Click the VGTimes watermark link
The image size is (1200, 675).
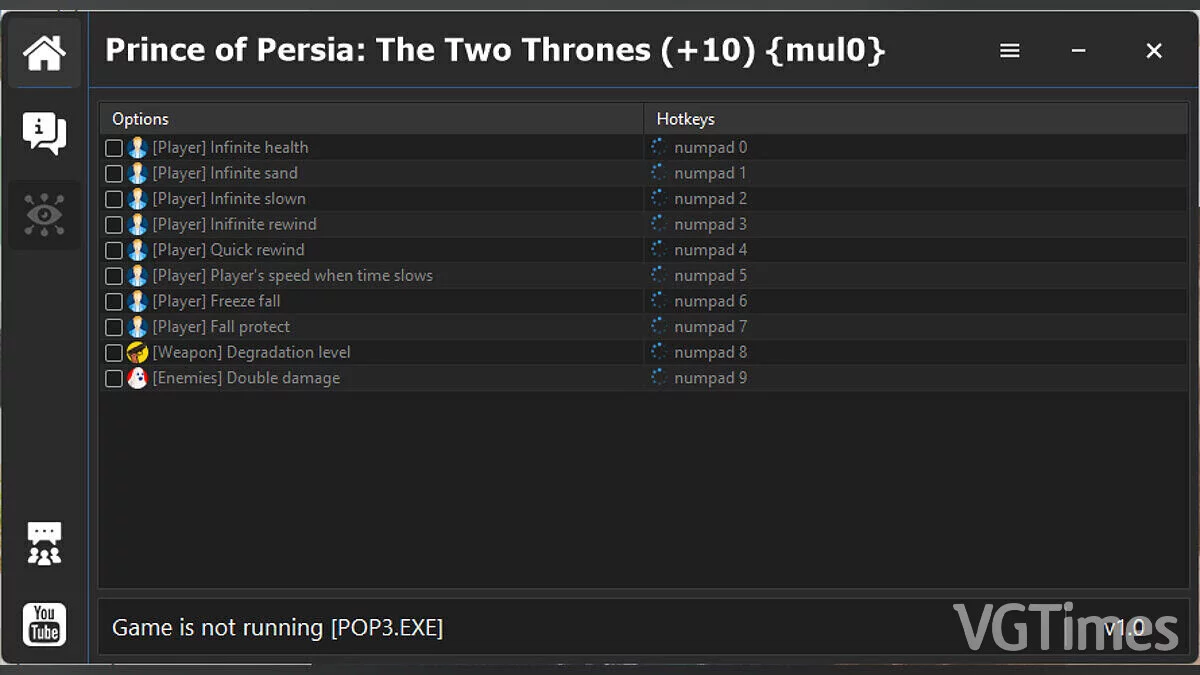click(1069, 625)
